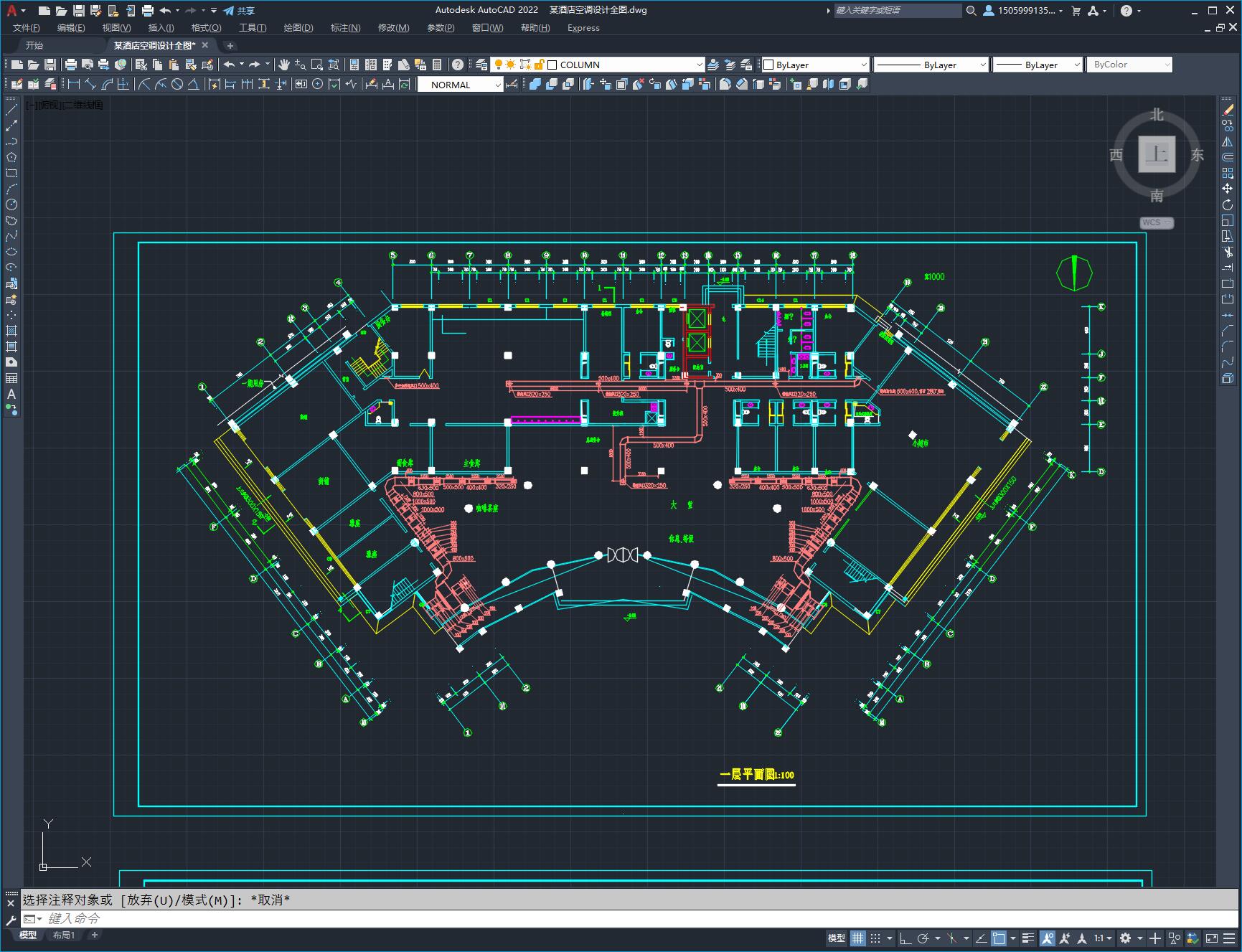Image resolution: width=1242 pixels, height=952 pixels.
Task: Click the Customize wrench icon by command line
Action: [11, 919]
